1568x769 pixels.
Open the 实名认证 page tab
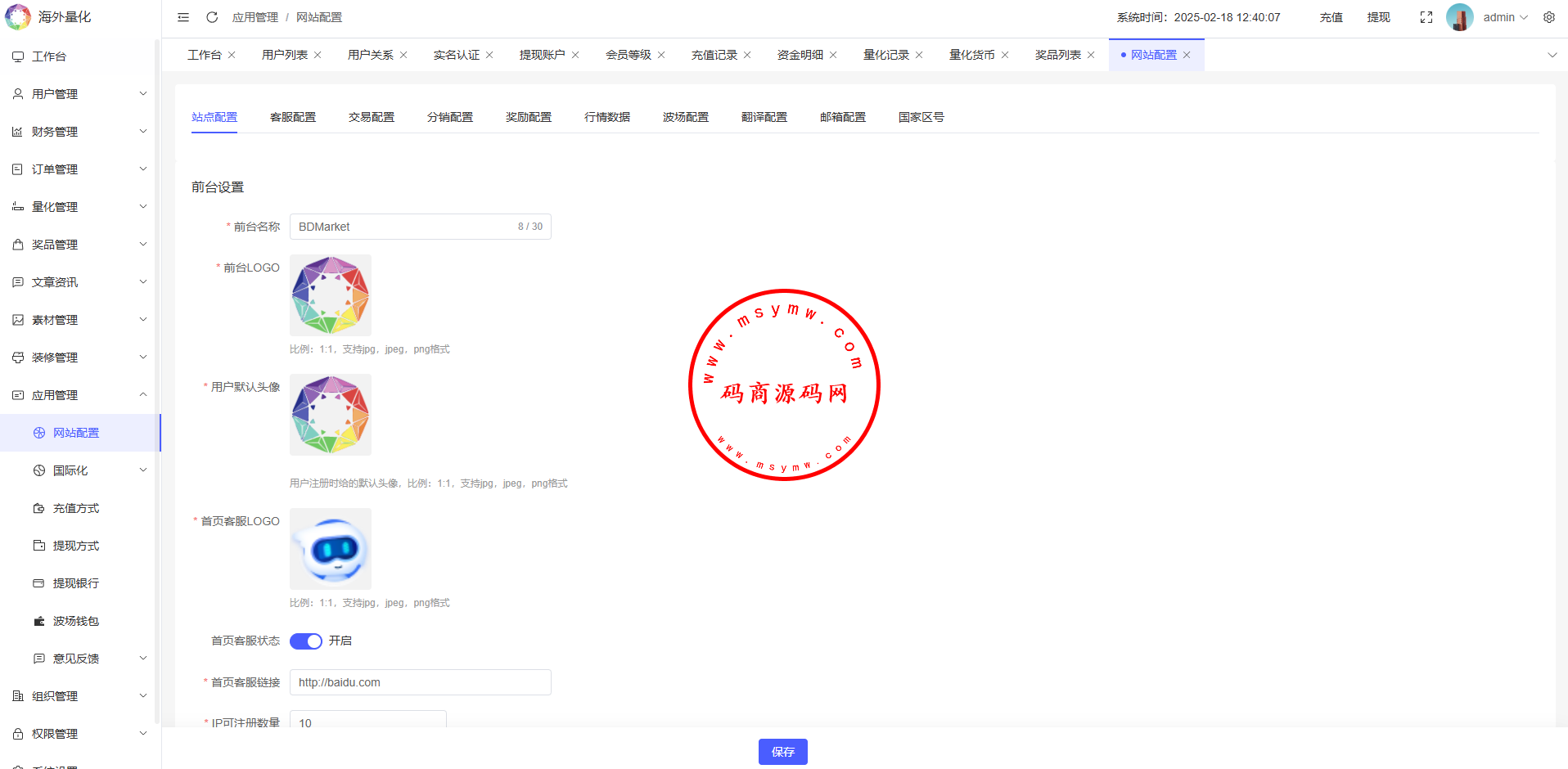(457, 55)
